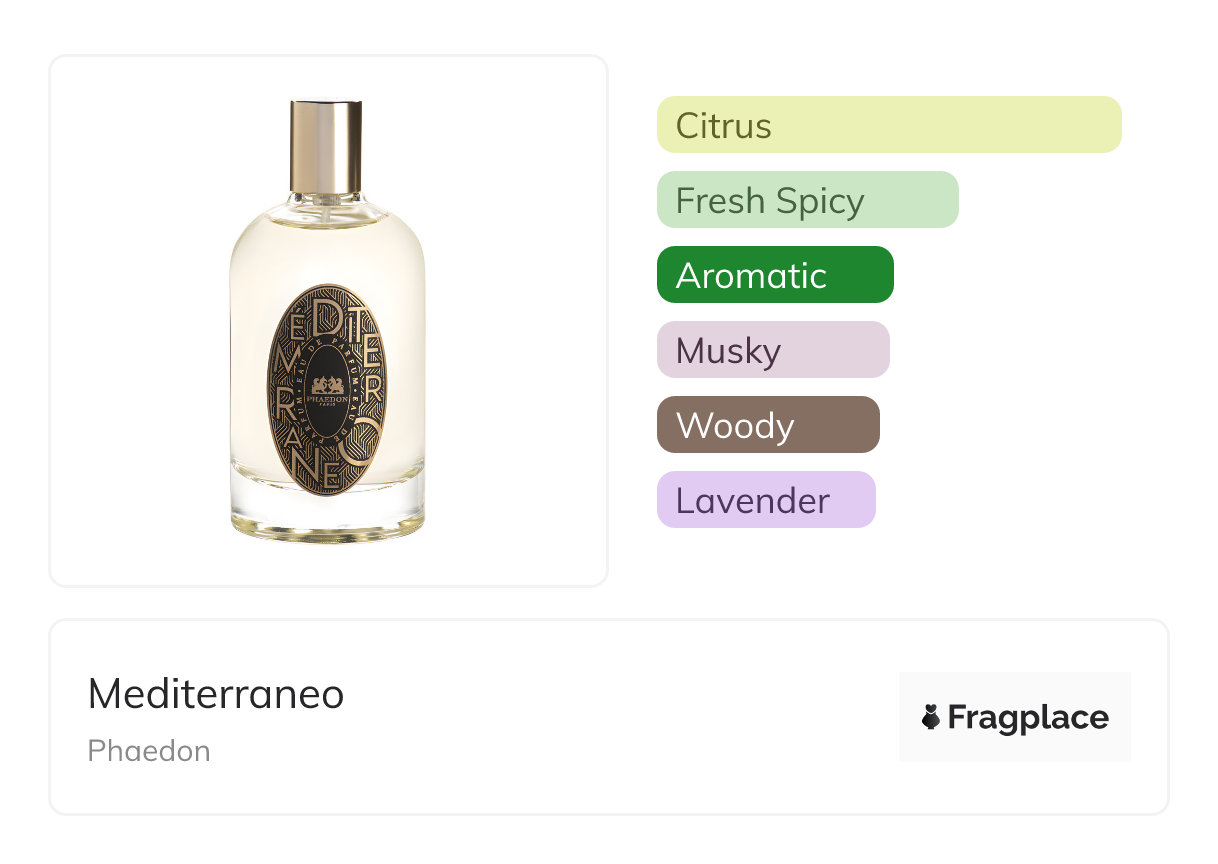
Task: Click the word Citrus in the top bar
Action: click(723, 126)
